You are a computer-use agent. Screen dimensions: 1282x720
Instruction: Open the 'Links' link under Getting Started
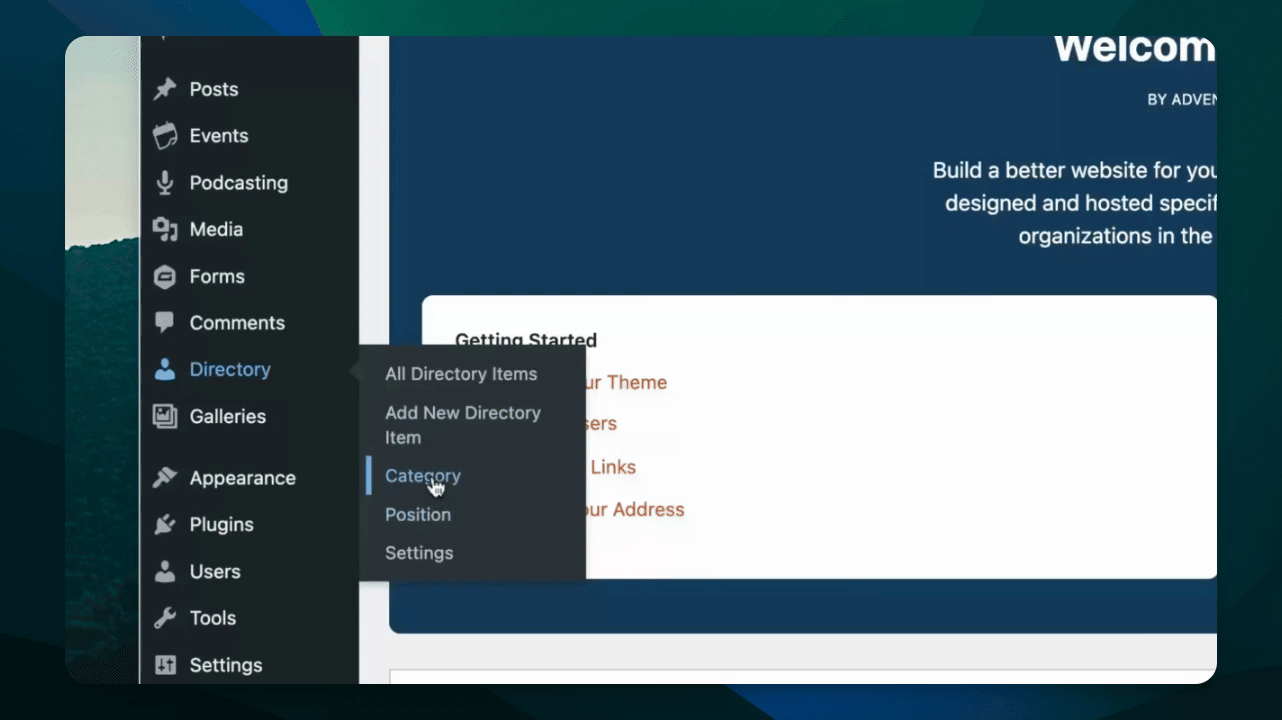point(612,467)
